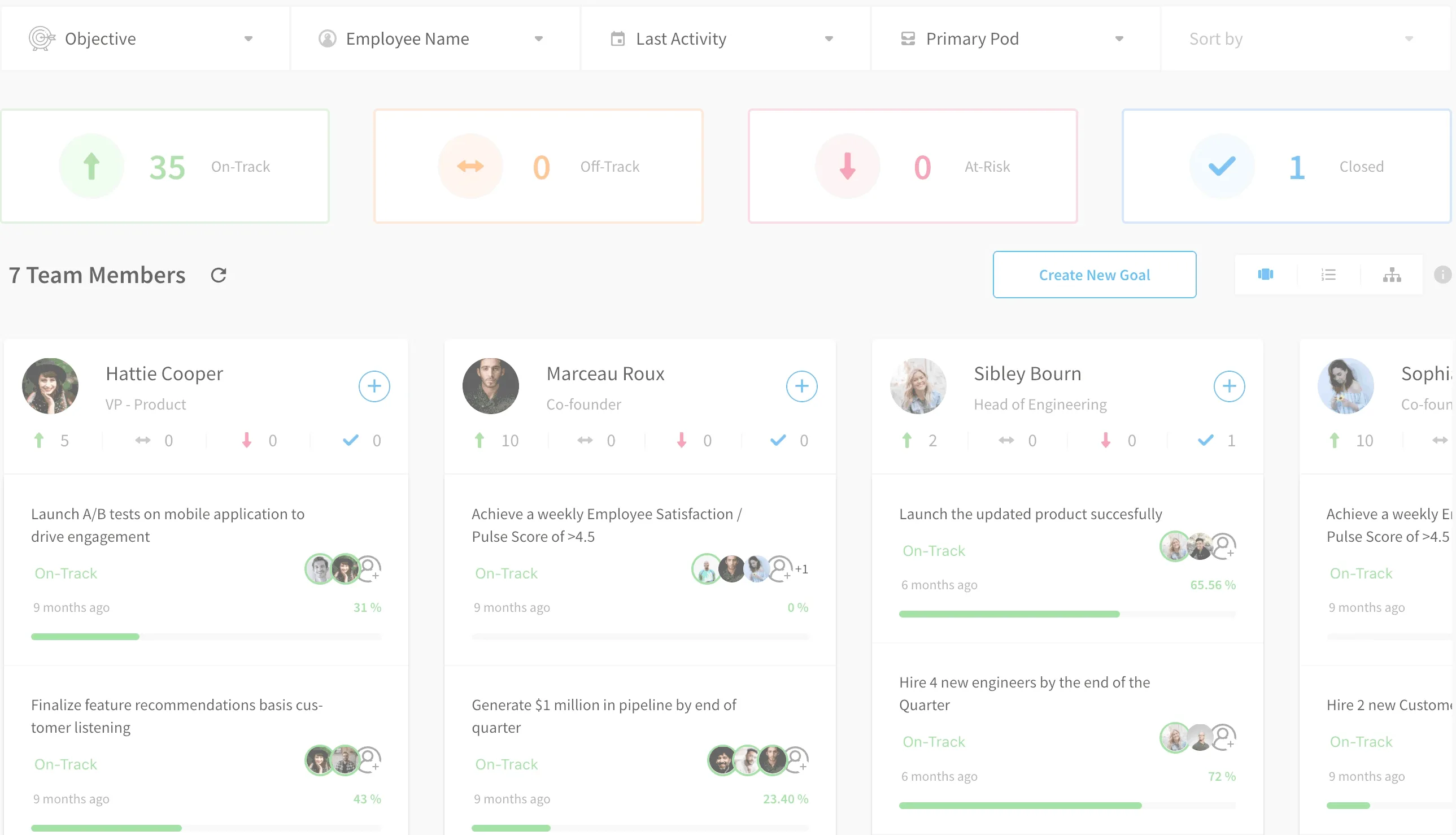Click Hattie Cooper's closed count
The image size is (1456, 835).
click(362, 441)
